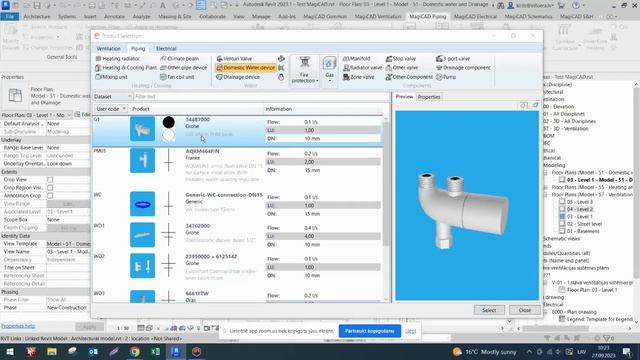Screen dimensions: 640x360
Task: Open Floor Plan view selector dropdown
Action: click(36, 115)
